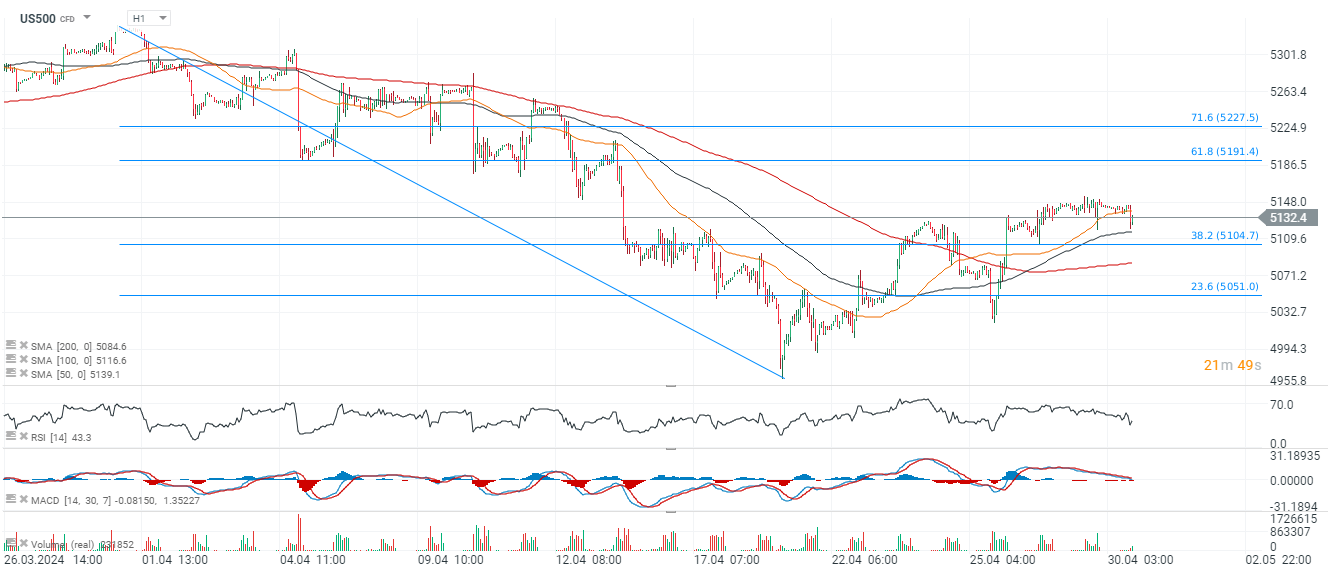
Task: Select the 23.6 (5051.0) Fibonacci label
Action: pyautogui.click(x=1224, y=287)
